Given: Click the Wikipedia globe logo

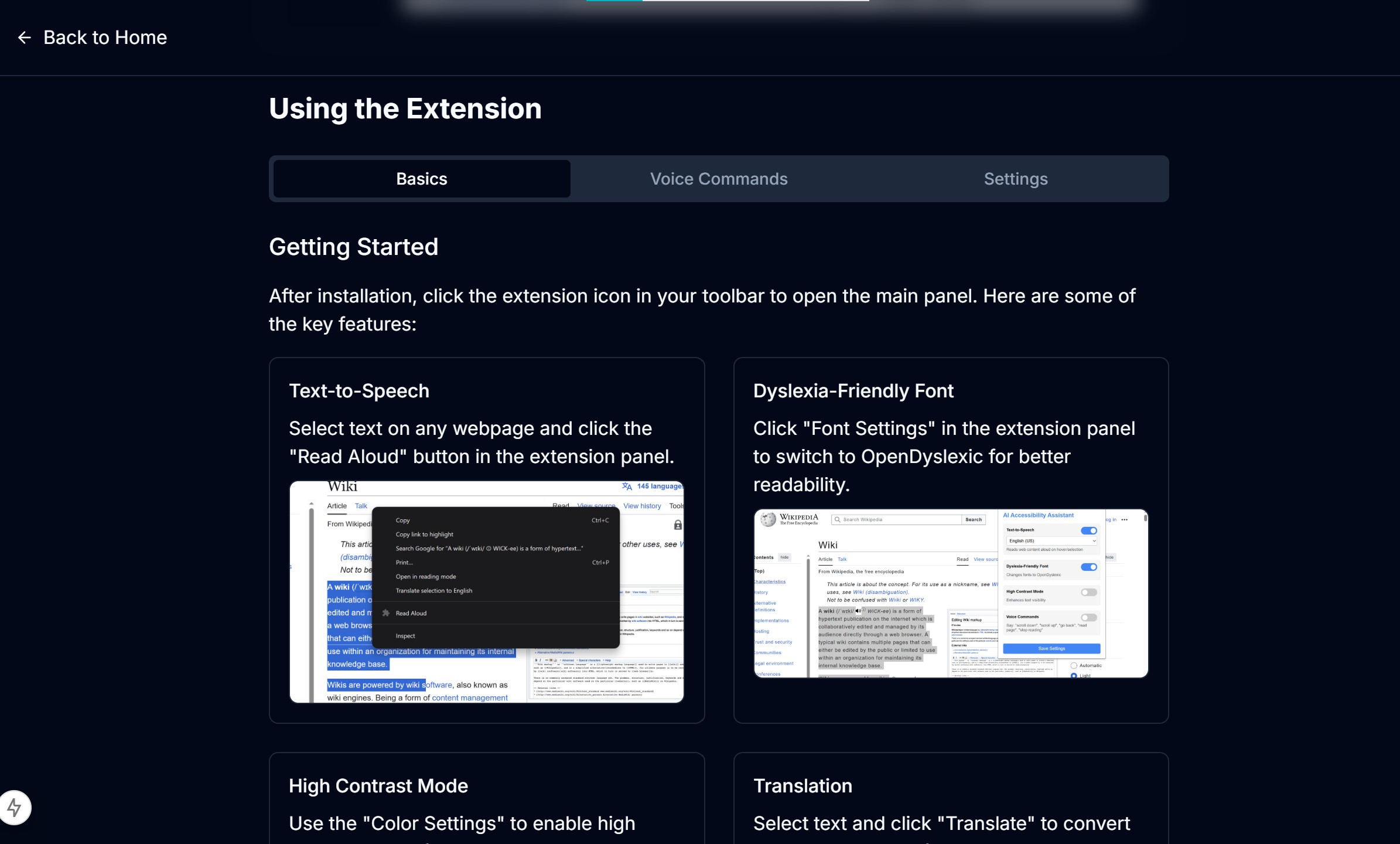Looking at the screenshot, I should coord(768,519).
